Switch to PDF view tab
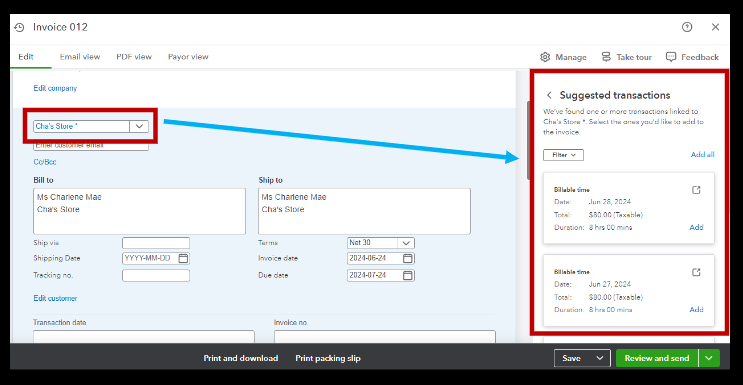The height and width of the screenshot is (385, 743). coord(134,57)
